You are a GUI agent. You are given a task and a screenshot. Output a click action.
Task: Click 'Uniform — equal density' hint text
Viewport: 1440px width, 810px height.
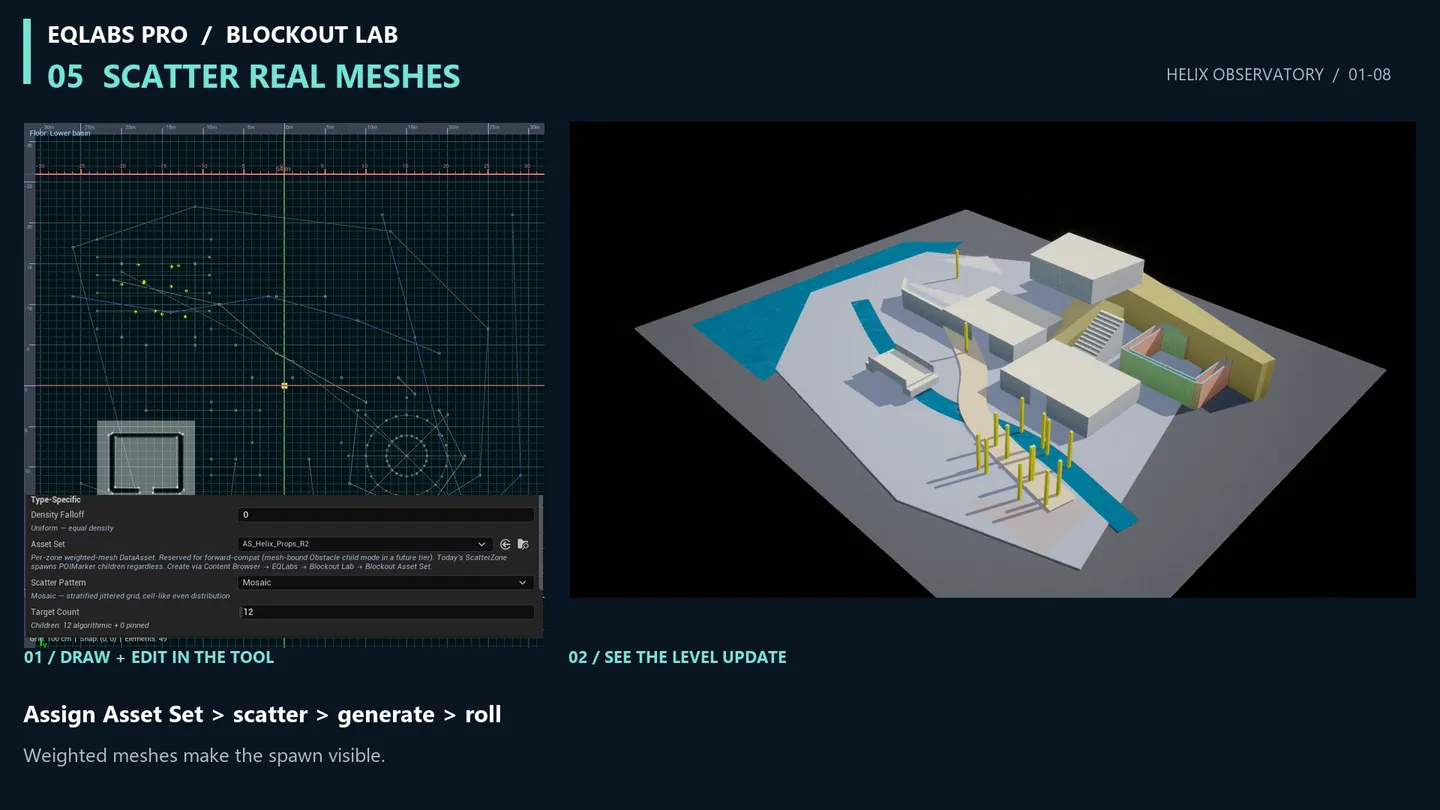click(72, 528)
